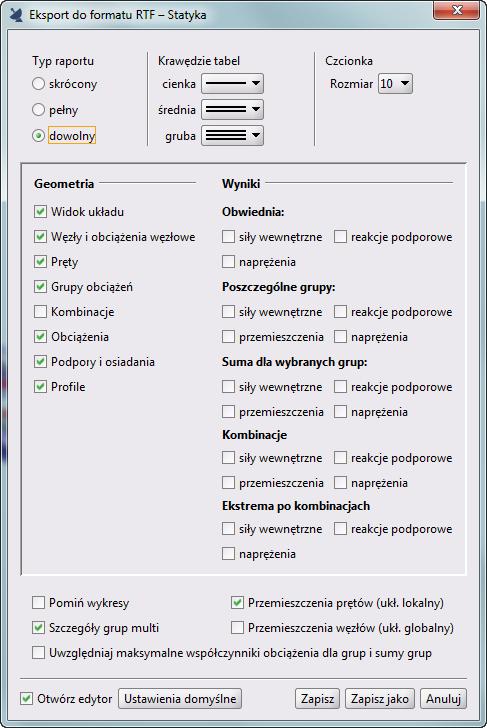Click the Ustawienia domyślne button
This screenshot has width=487, height=728.
click(180, 699)
